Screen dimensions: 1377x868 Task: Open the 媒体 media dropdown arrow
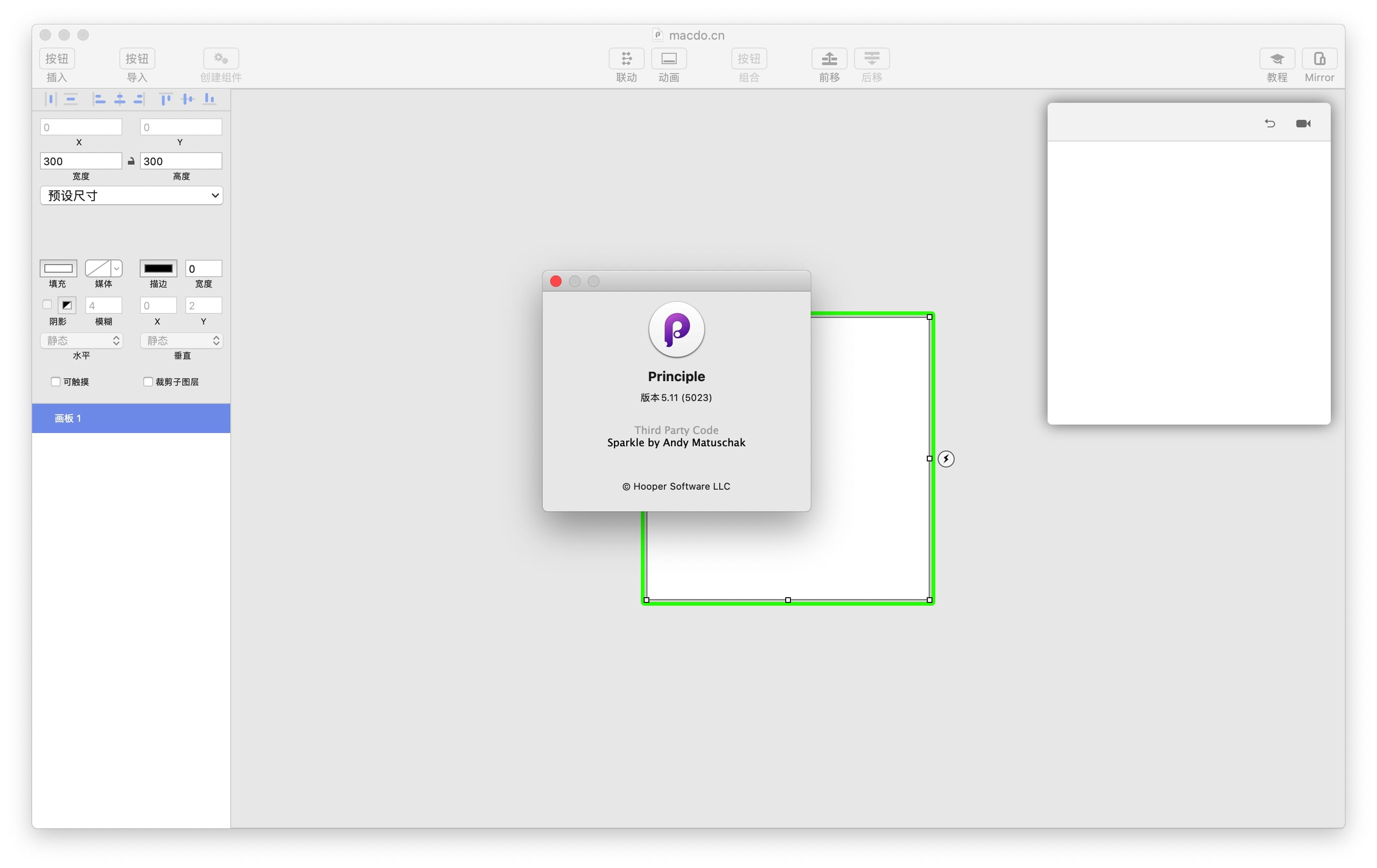click(x=117, y=268)
